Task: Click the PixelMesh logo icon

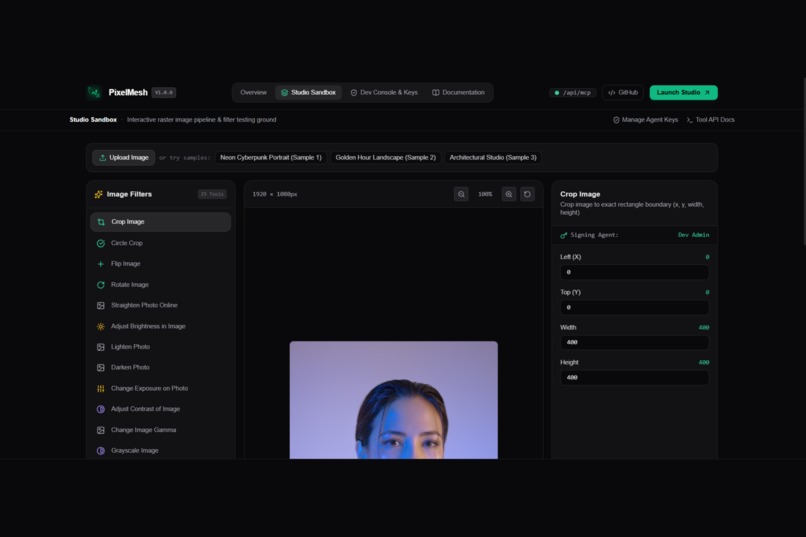Action: click(94, 92)
